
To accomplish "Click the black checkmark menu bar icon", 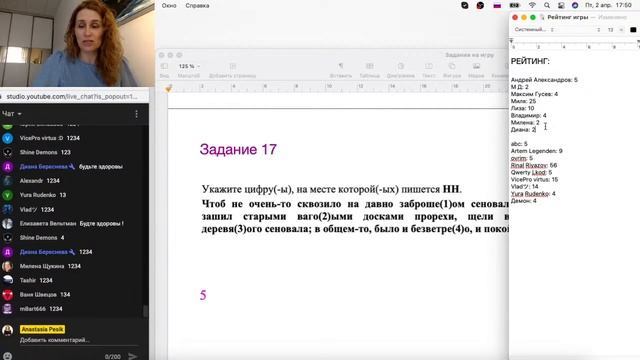I will click(464, 5).
